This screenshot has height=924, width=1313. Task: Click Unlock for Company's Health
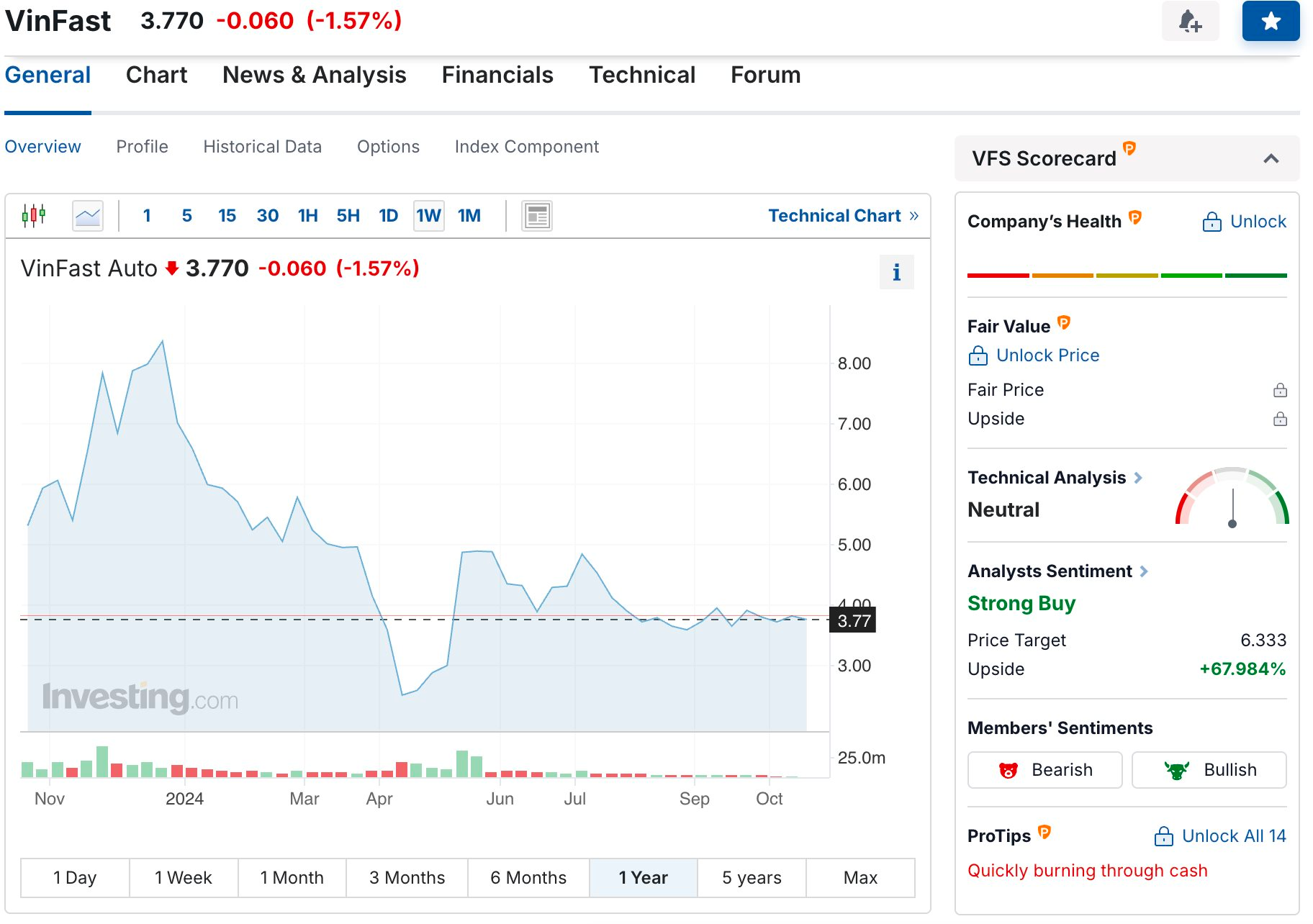[x=1244, y=222]
